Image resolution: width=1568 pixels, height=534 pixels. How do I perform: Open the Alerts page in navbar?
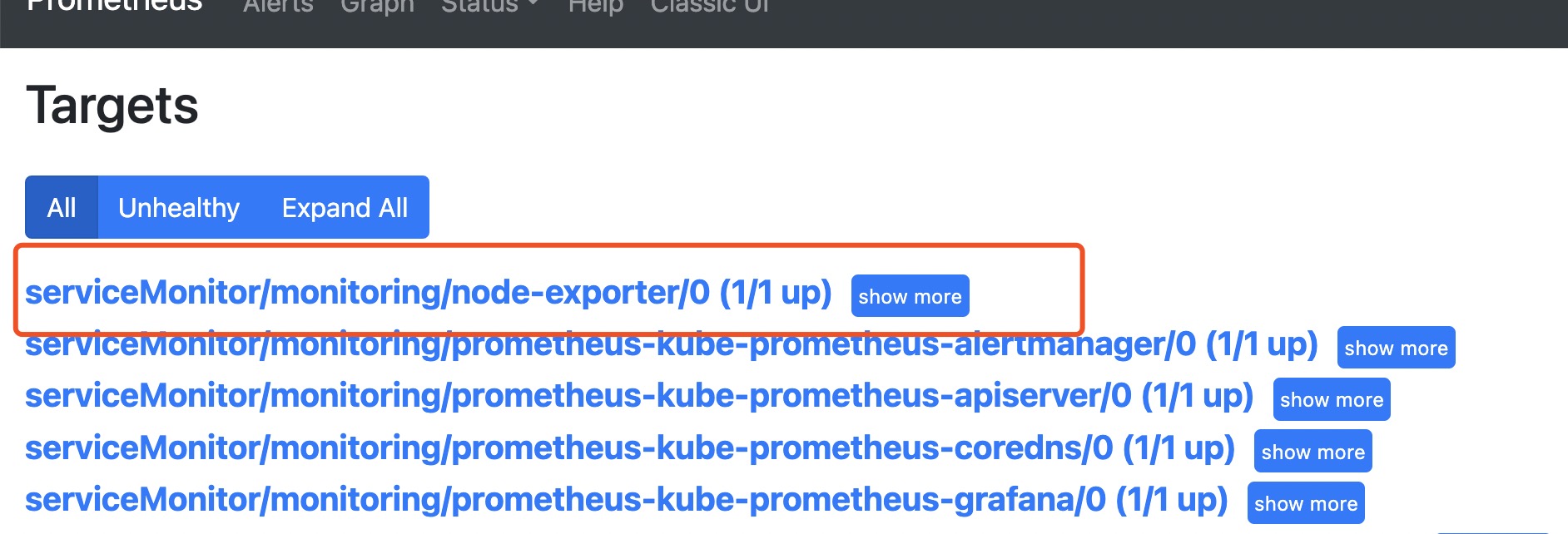coord(278,6)
